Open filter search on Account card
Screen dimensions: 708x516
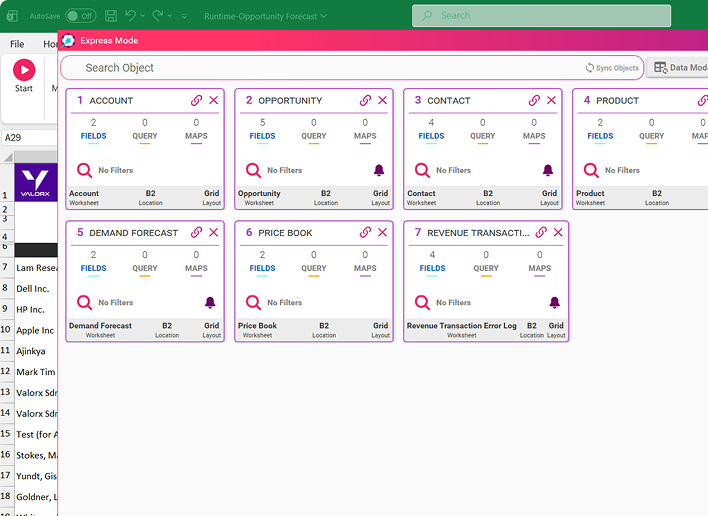pos(84,170)
